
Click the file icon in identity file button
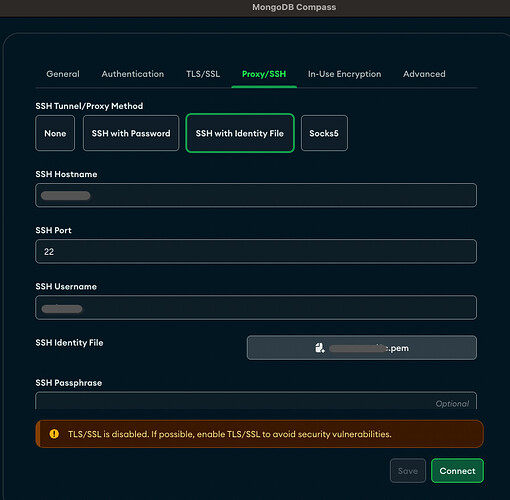pyautogui.click(x=320, y=348)
